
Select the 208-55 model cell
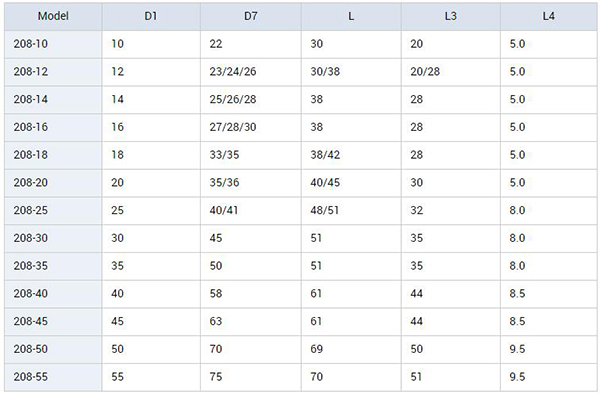(x=53, y=377)
